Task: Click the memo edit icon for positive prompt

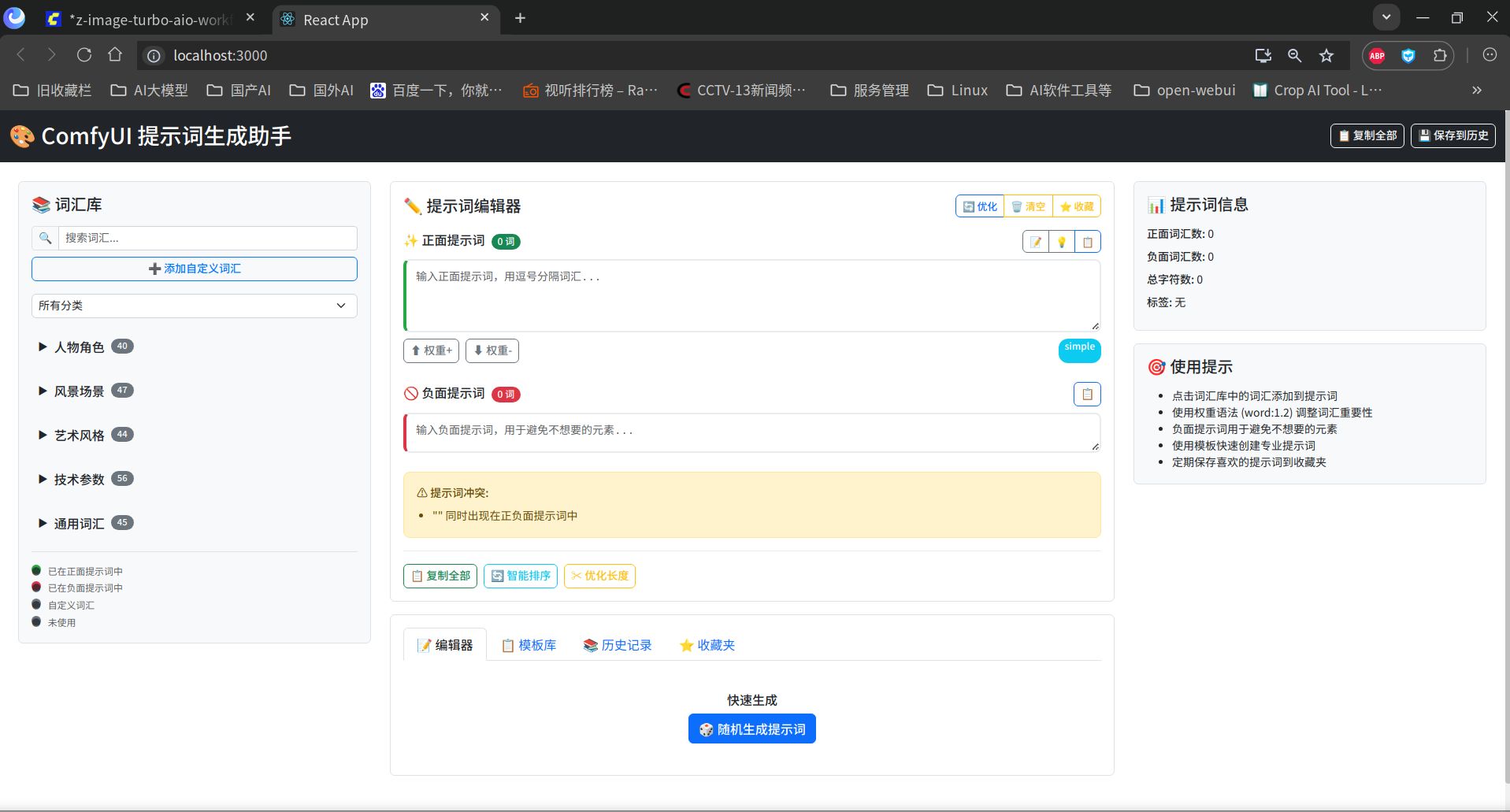Action: click(x=1036, y=242)
